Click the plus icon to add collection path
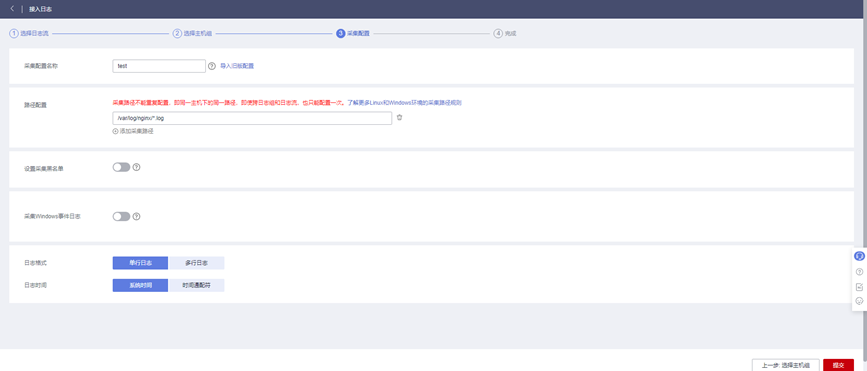The image size is (867, 371). click(x=115, y=131)
